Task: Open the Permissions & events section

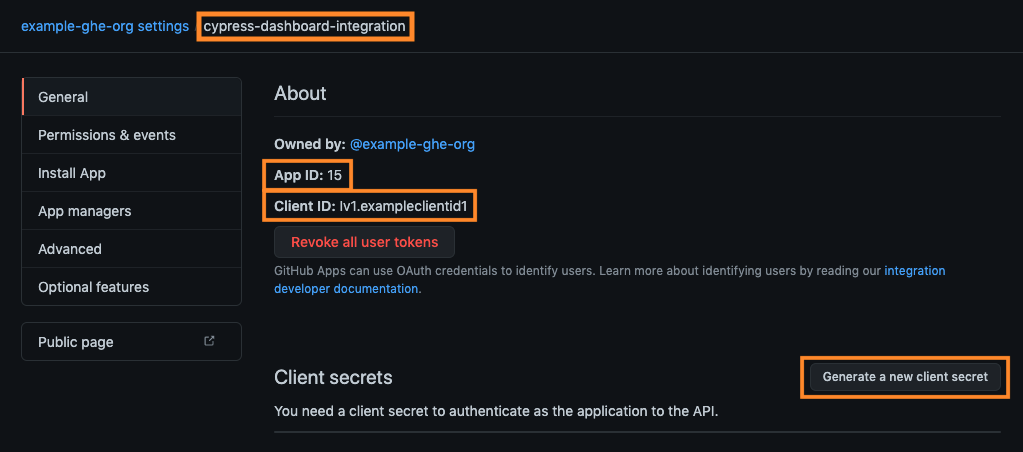Action: tap(107, 135)
